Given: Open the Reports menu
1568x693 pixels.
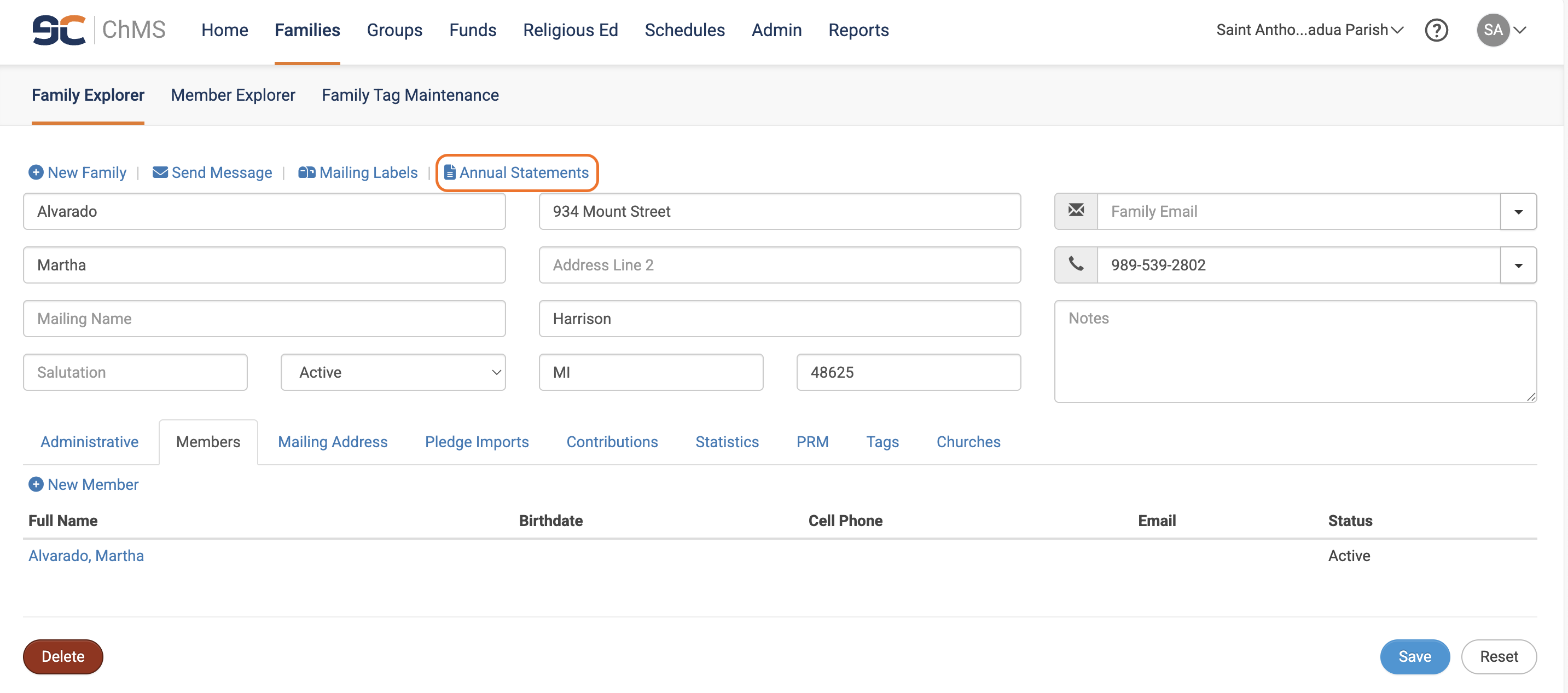Looking at the screenshot, I should tap(858, 30).
